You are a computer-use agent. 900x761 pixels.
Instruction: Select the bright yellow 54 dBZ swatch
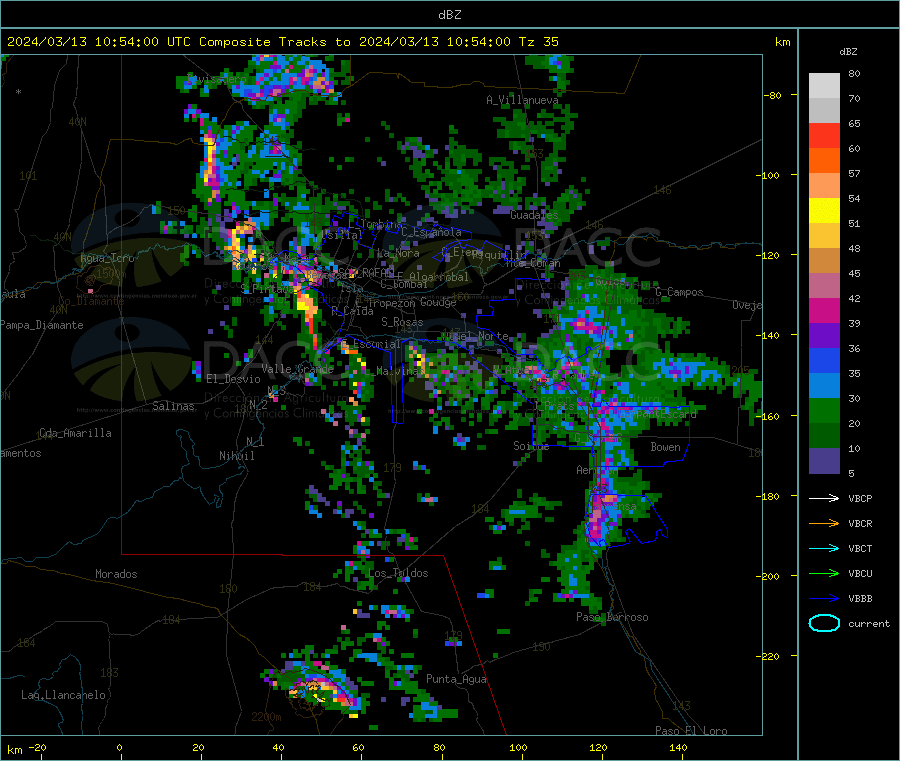pyautogui.click(x=824, y=211)
